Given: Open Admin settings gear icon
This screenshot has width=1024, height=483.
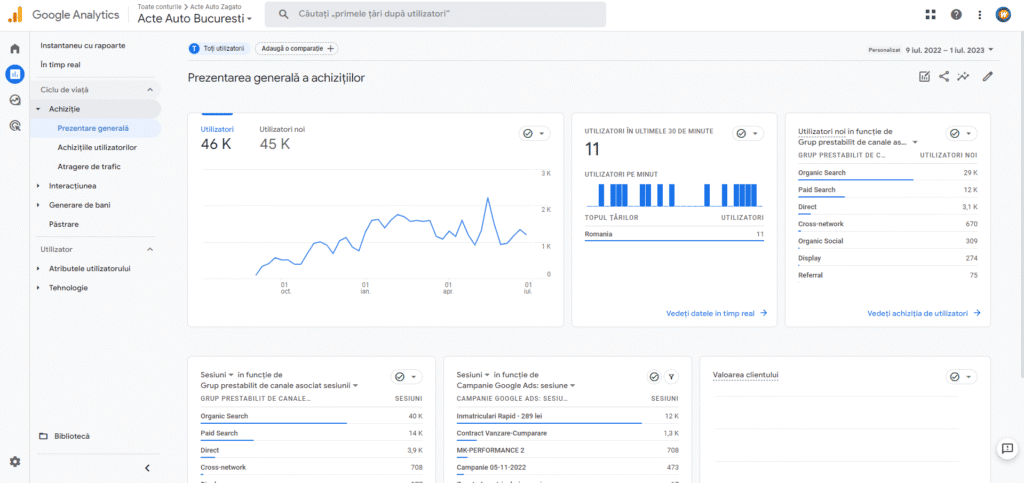Looking at the screenshot, I should coord(15,461).
